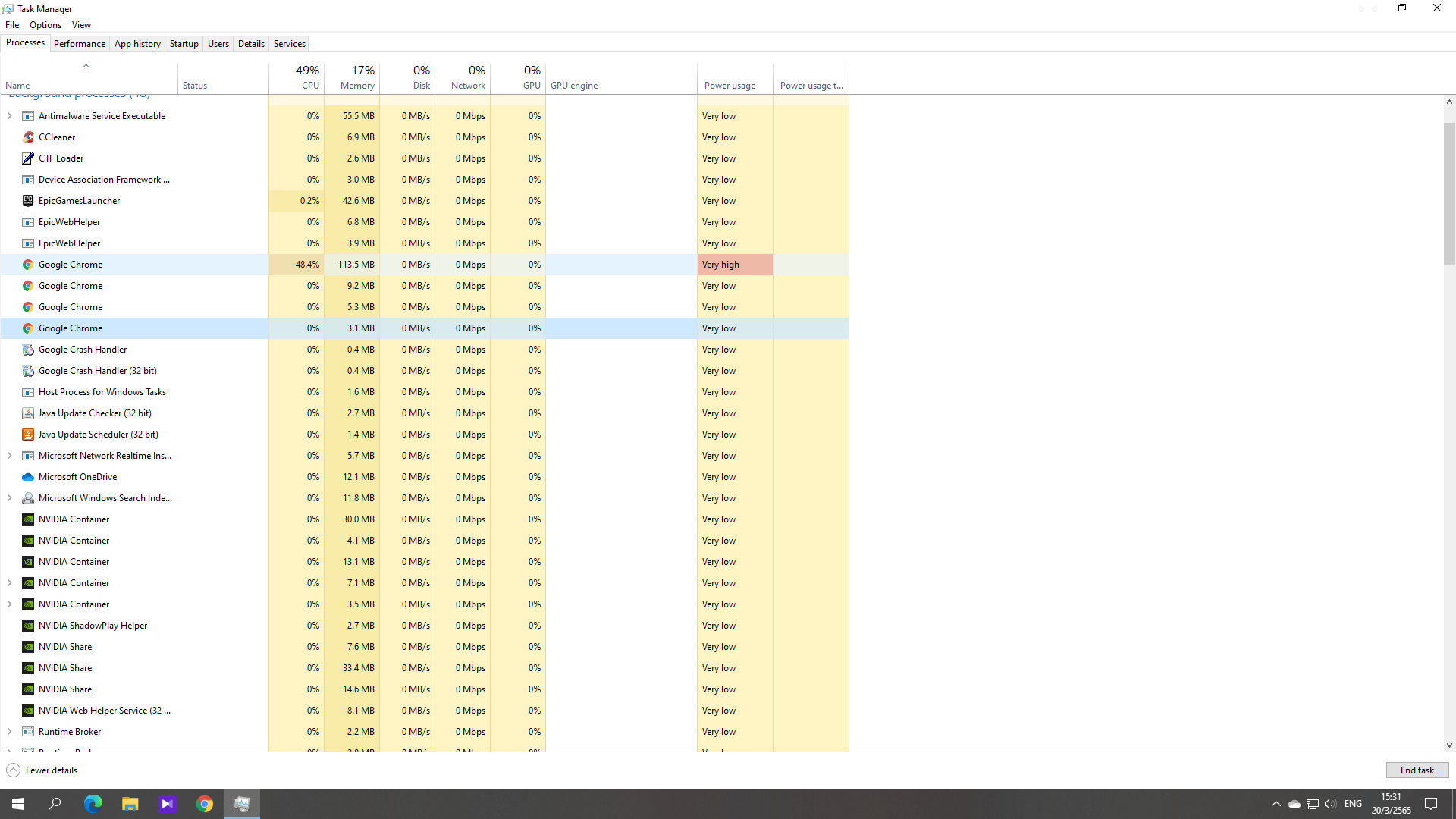Click the scrollbar up arrow
The image size is (1456, 819).
(x=1449, y=102)
